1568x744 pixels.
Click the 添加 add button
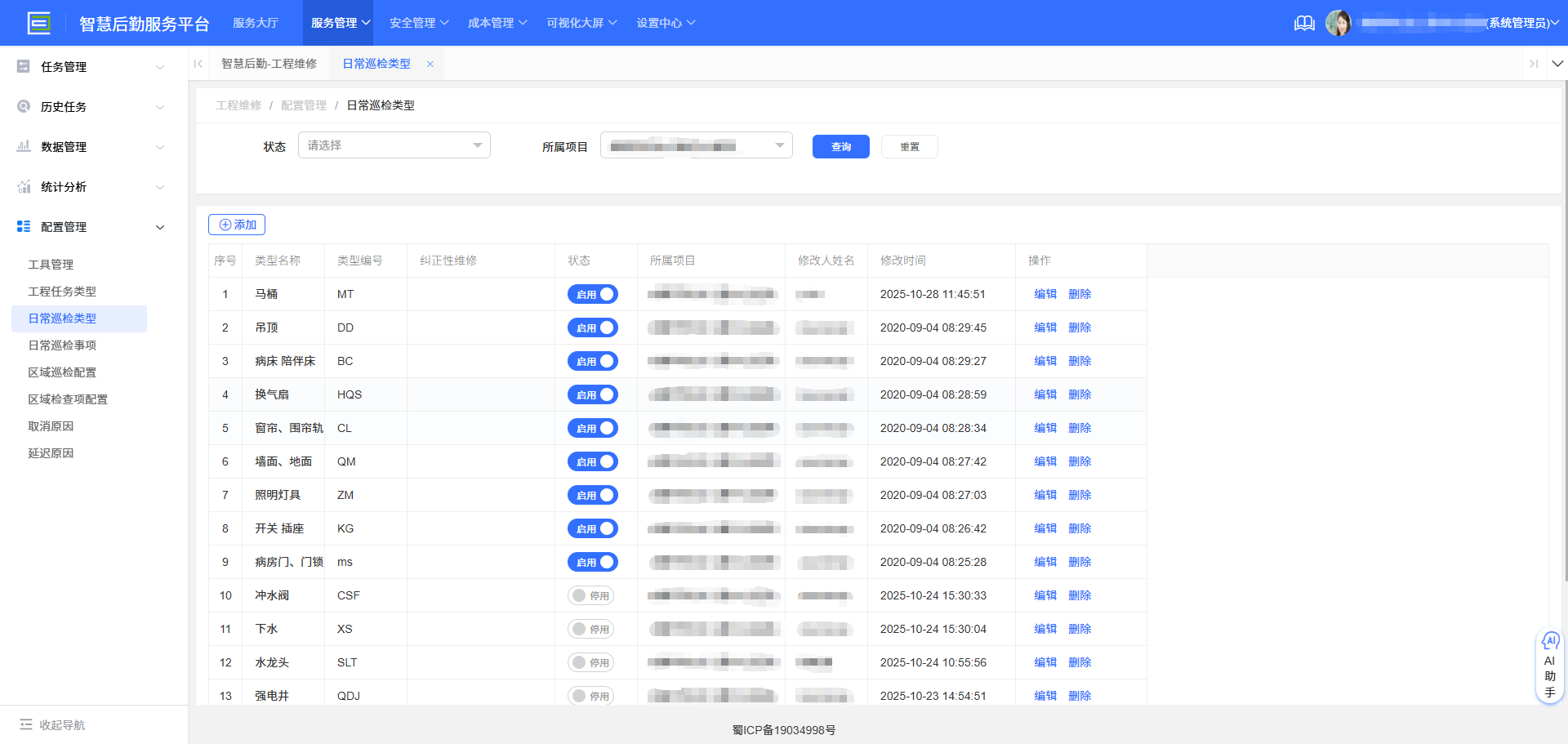tap(236, 224)
